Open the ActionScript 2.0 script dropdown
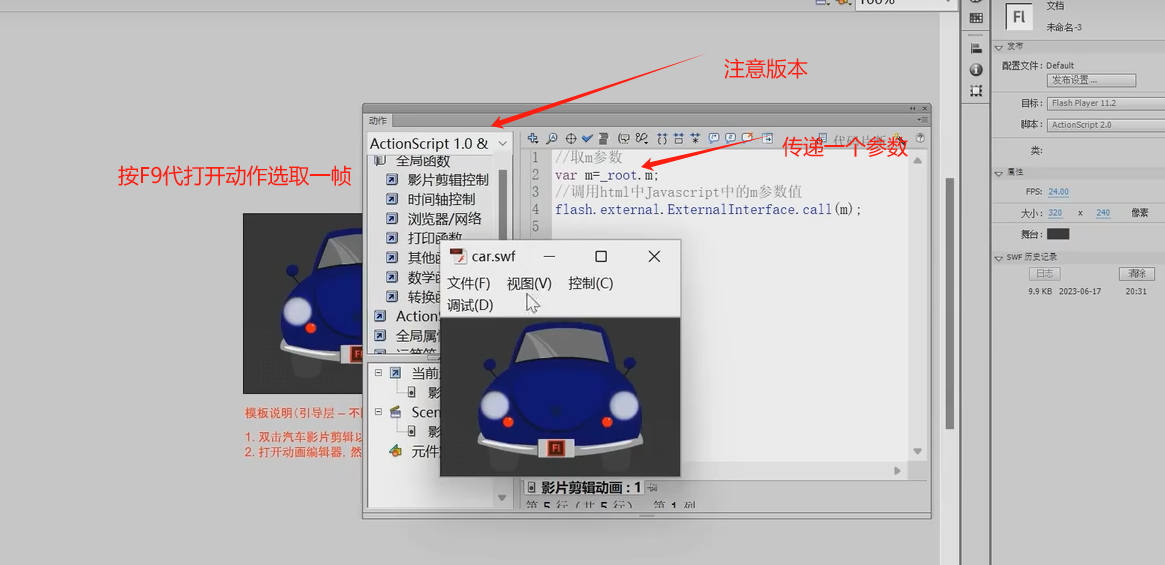Screen dimensions: 1165x565 [x=1106, y=125]
